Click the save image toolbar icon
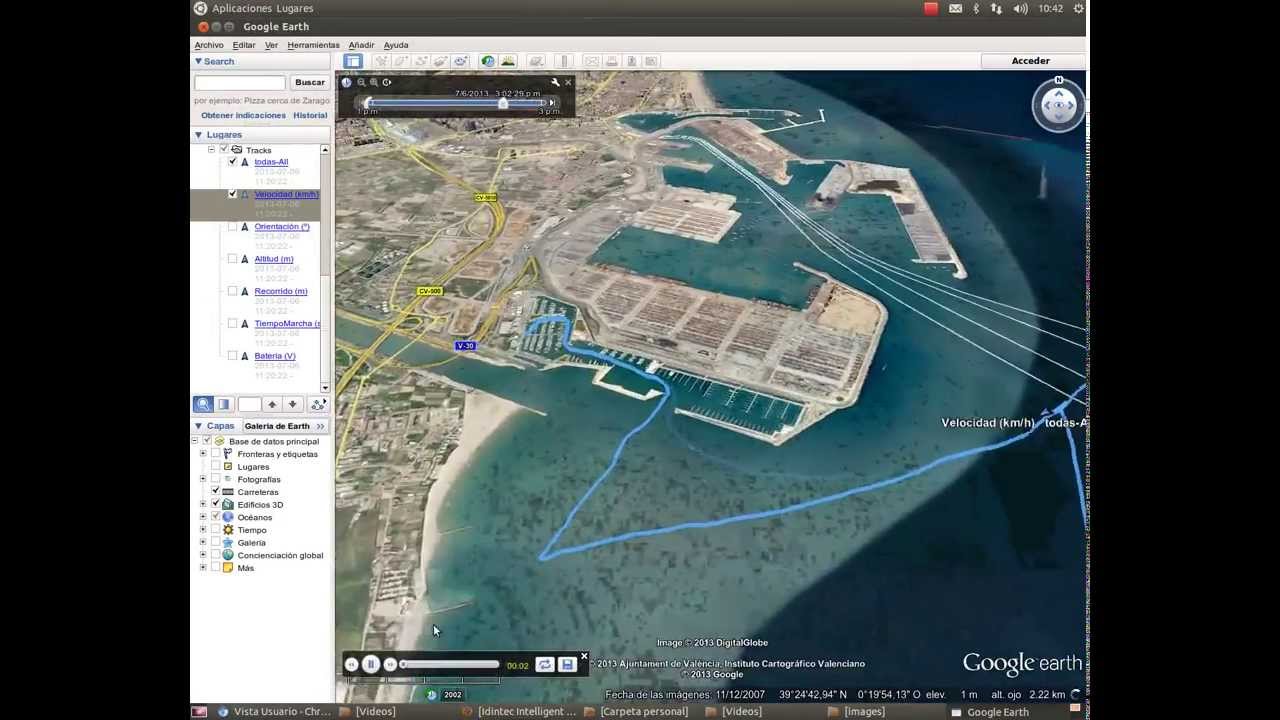1280x720 pixels. (632, 61)
